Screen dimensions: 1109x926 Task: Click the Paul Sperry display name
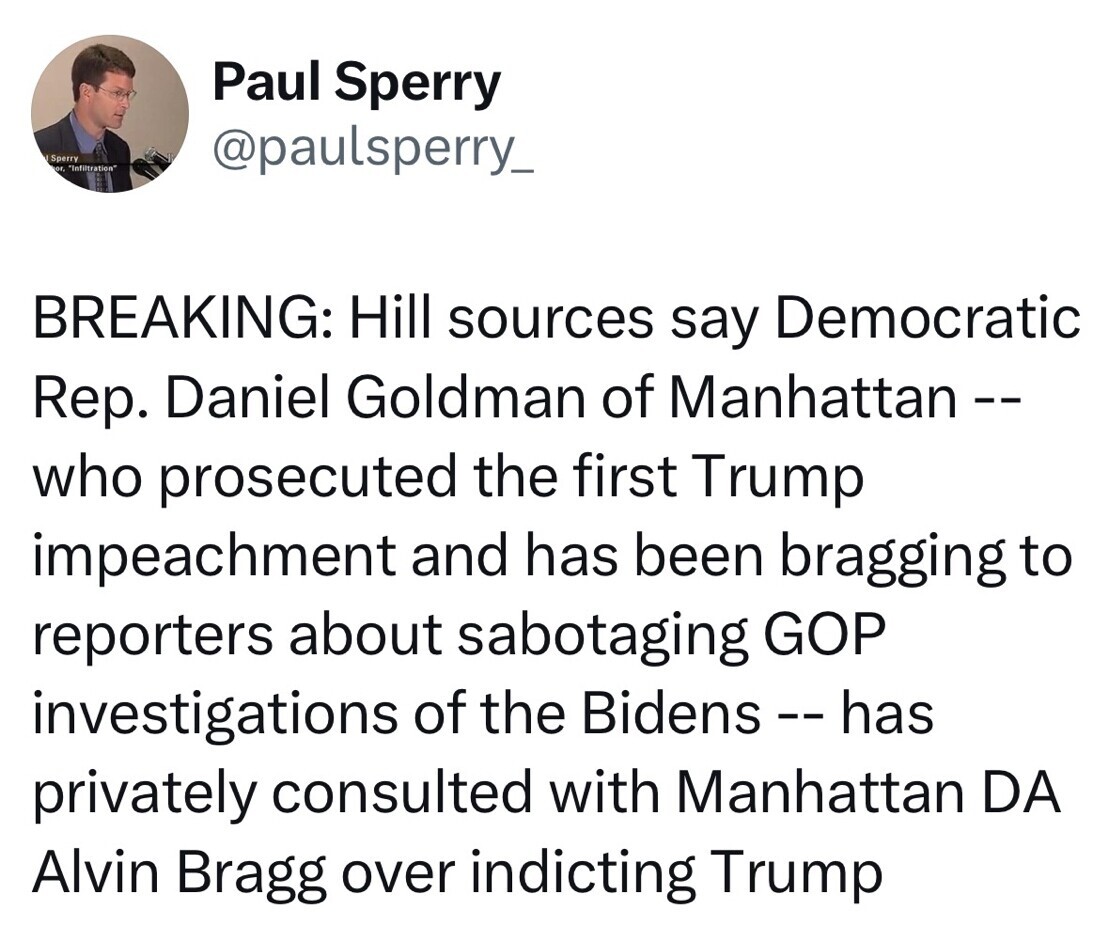[x=356, y=83]
